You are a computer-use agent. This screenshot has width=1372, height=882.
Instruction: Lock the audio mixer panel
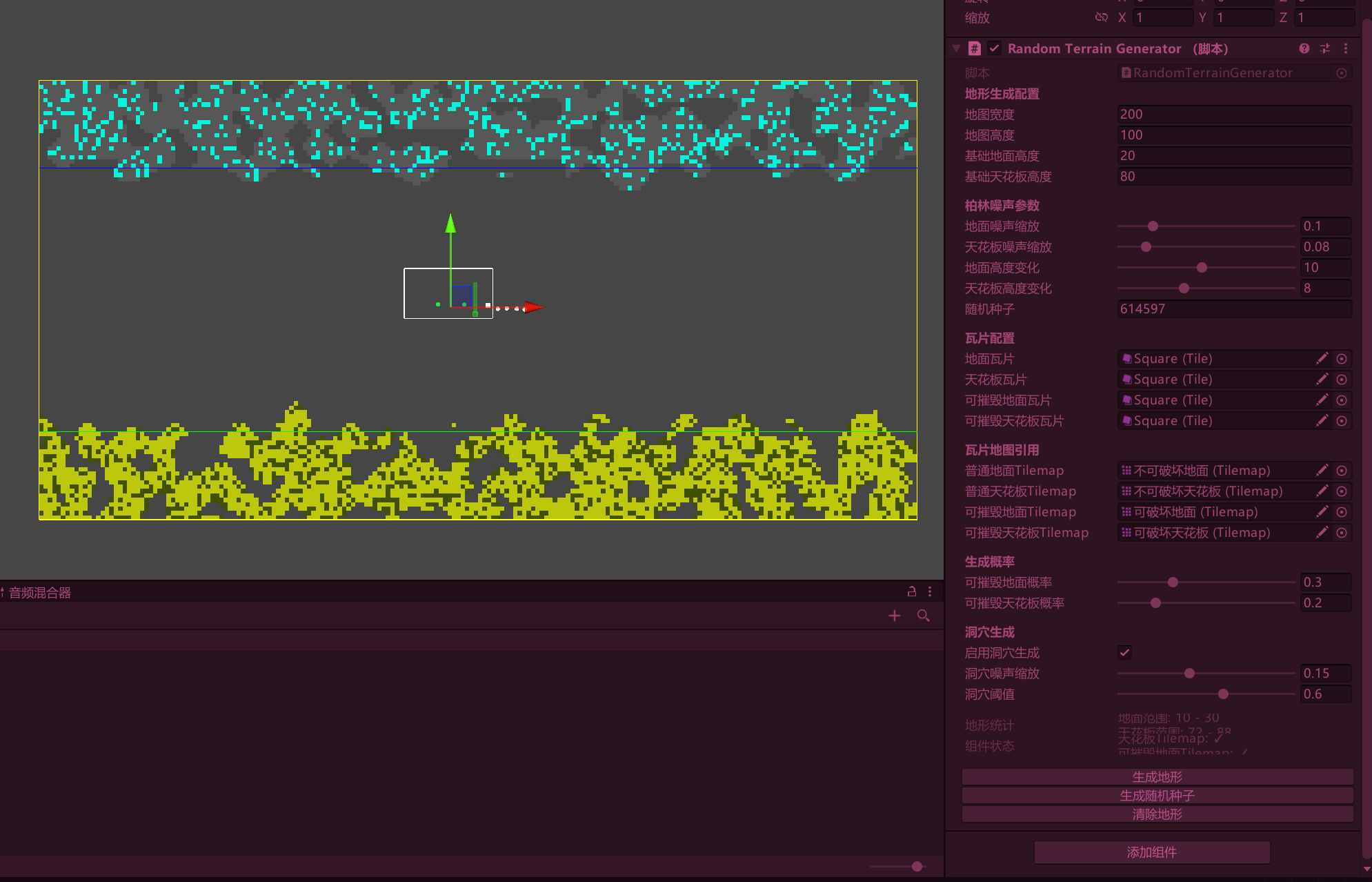click(x=912, y=591)
